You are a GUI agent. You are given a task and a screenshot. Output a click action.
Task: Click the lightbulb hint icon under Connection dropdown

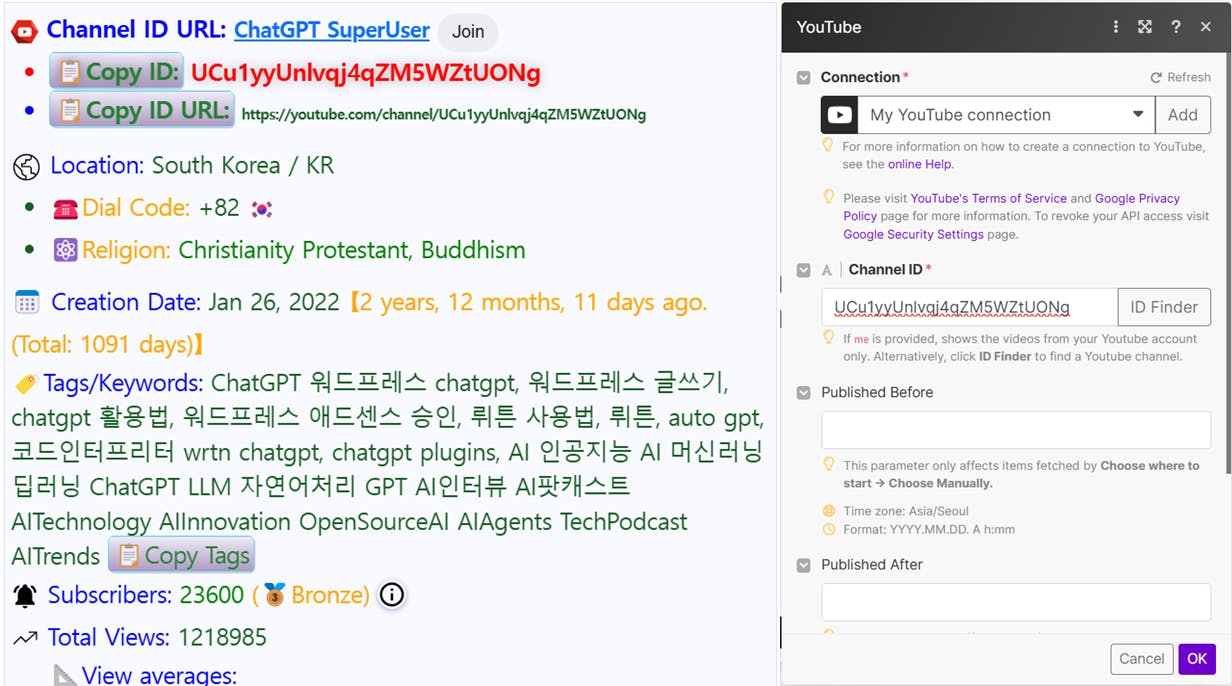(828, 145)
